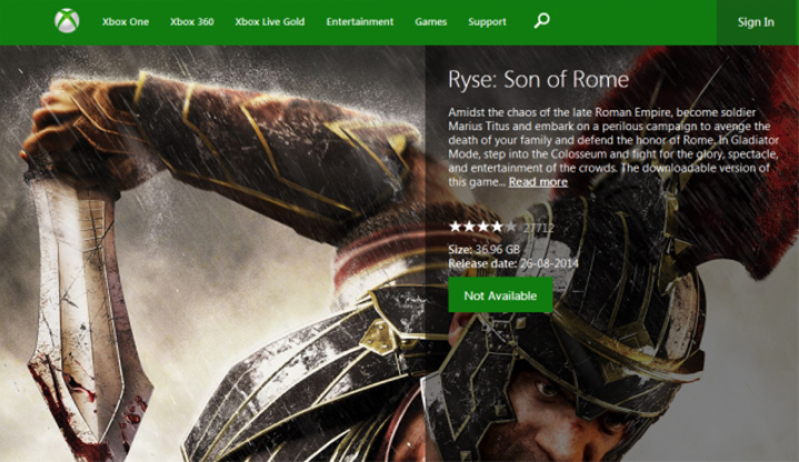Open the Xbox One menu

click(x=125, y=22)
